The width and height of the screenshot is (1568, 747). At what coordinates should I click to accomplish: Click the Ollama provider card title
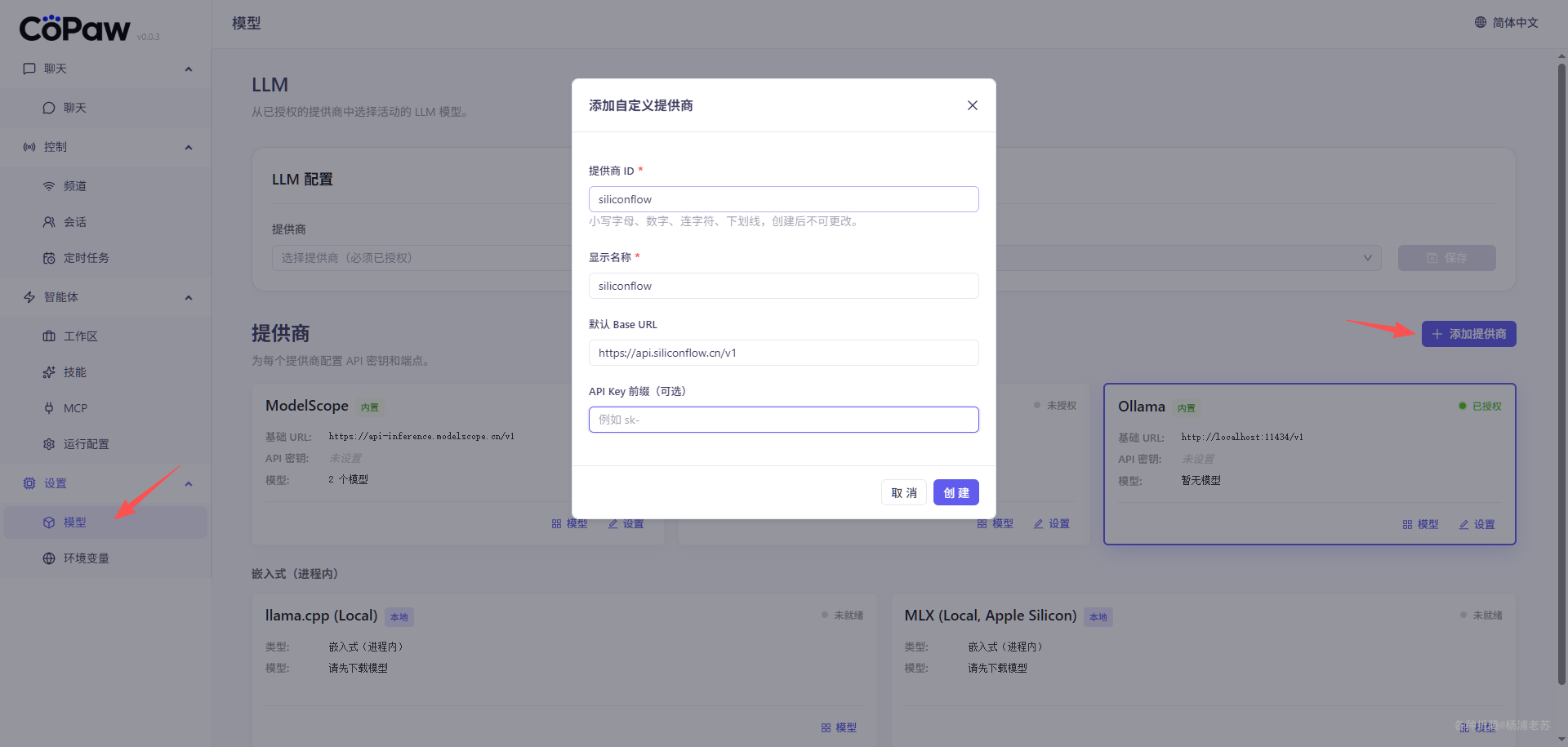point(1142,407)
